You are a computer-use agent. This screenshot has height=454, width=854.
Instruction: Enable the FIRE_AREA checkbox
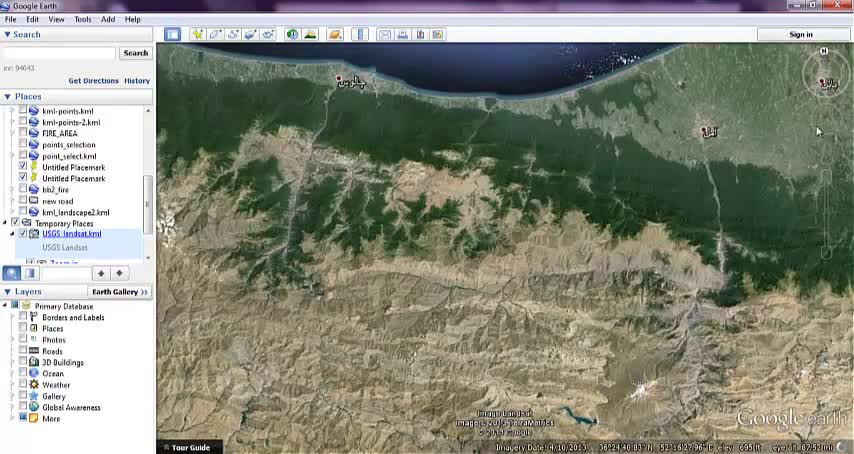[22, 133]
